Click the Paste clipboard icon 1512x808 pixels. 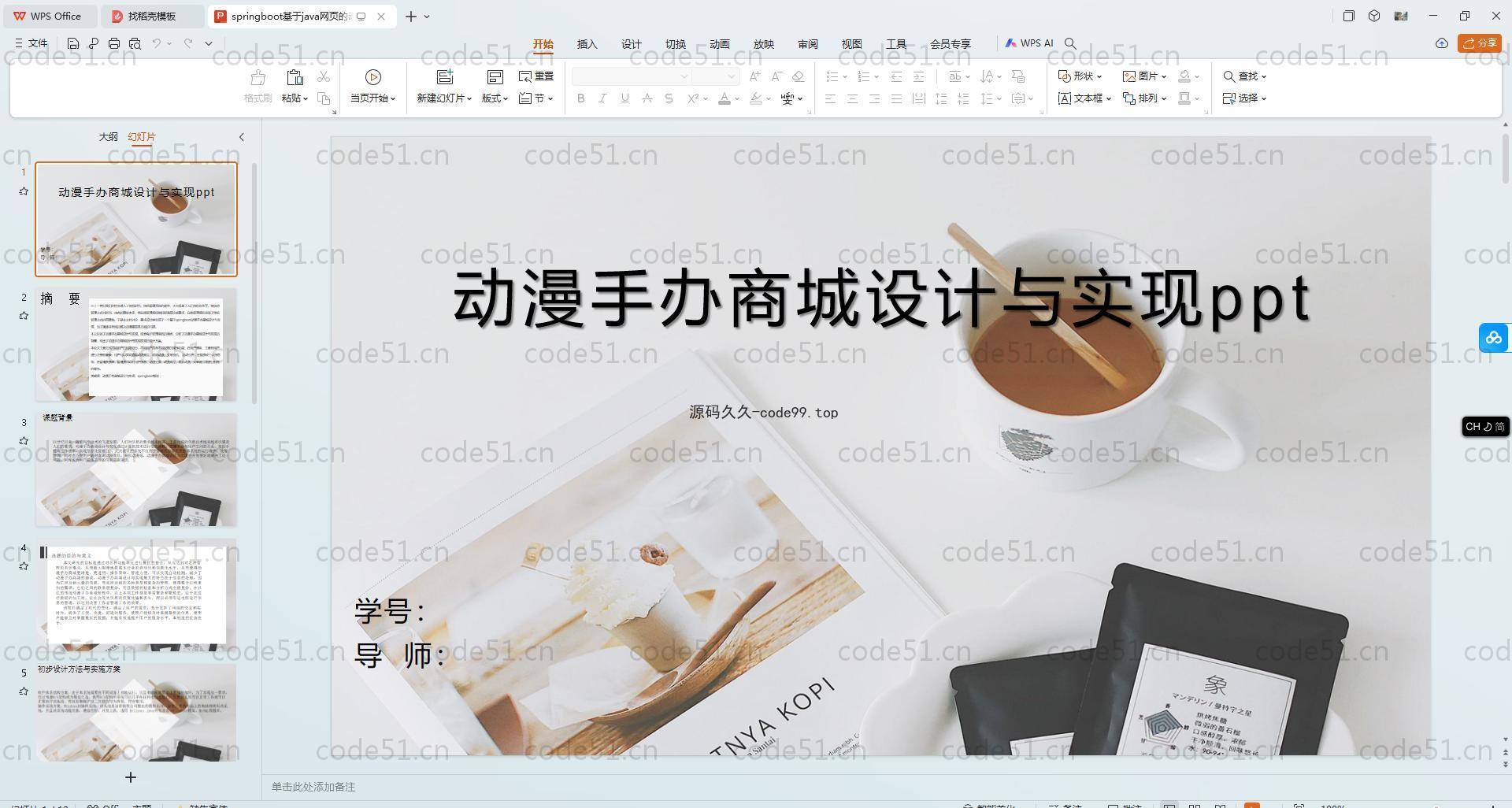(x=295, y=77)
